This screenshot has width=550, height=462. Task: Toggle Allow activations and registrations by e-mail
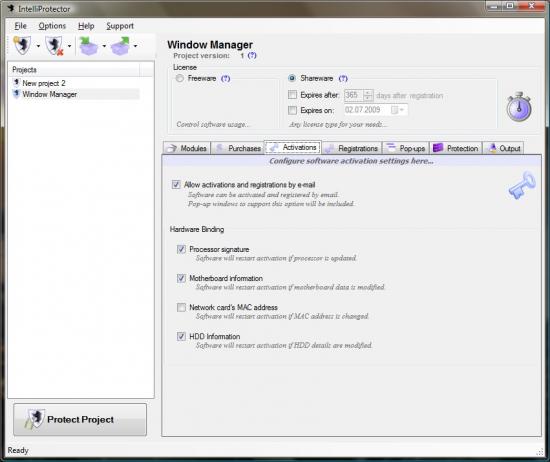[x=176, y=185]
